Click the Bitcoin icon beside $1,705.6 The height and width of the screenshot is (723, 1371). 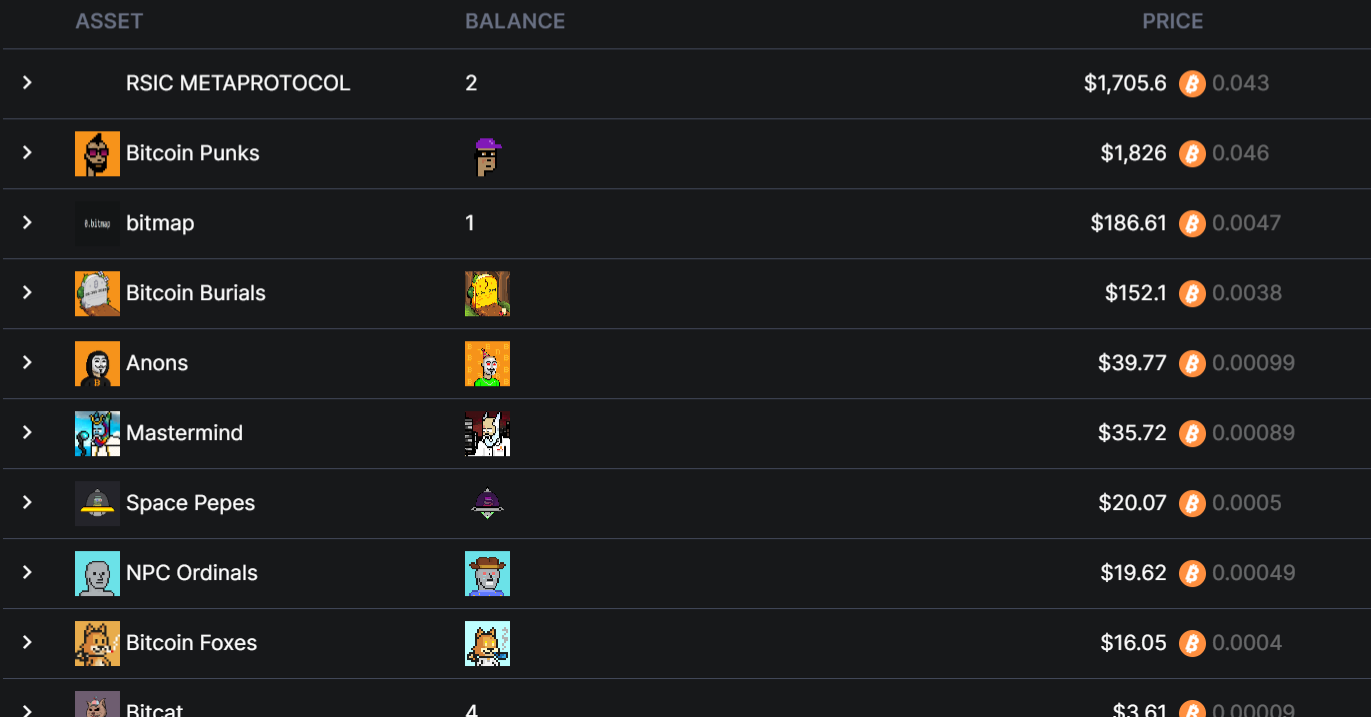pyautogui.click(x=1191, y=83)
